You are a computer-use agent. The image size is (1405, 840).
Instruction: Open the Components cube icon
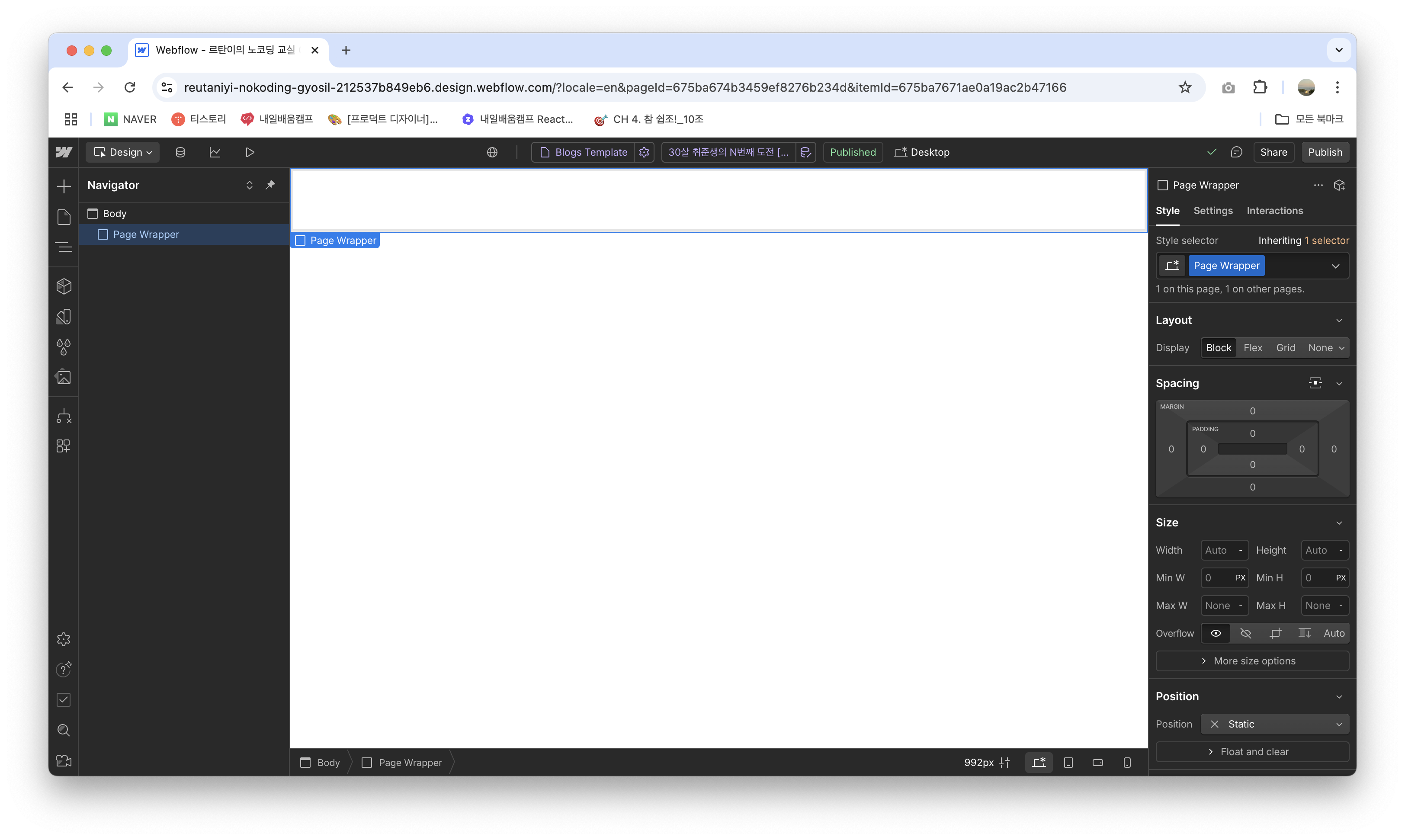[x=64, y=286]
